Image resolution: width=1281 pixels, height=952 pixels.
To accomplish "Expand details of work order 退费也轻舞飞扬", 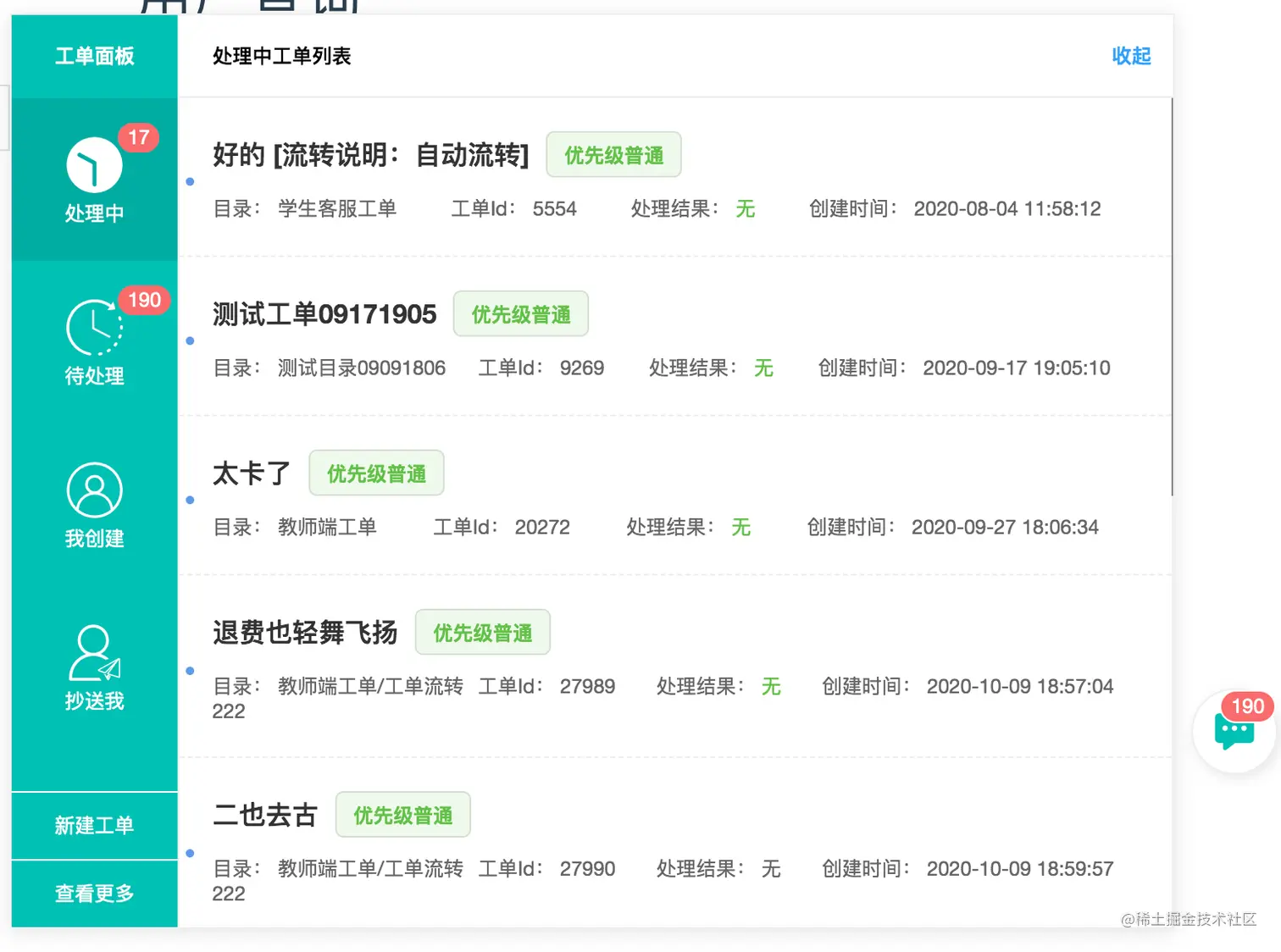I will point(305,633).
